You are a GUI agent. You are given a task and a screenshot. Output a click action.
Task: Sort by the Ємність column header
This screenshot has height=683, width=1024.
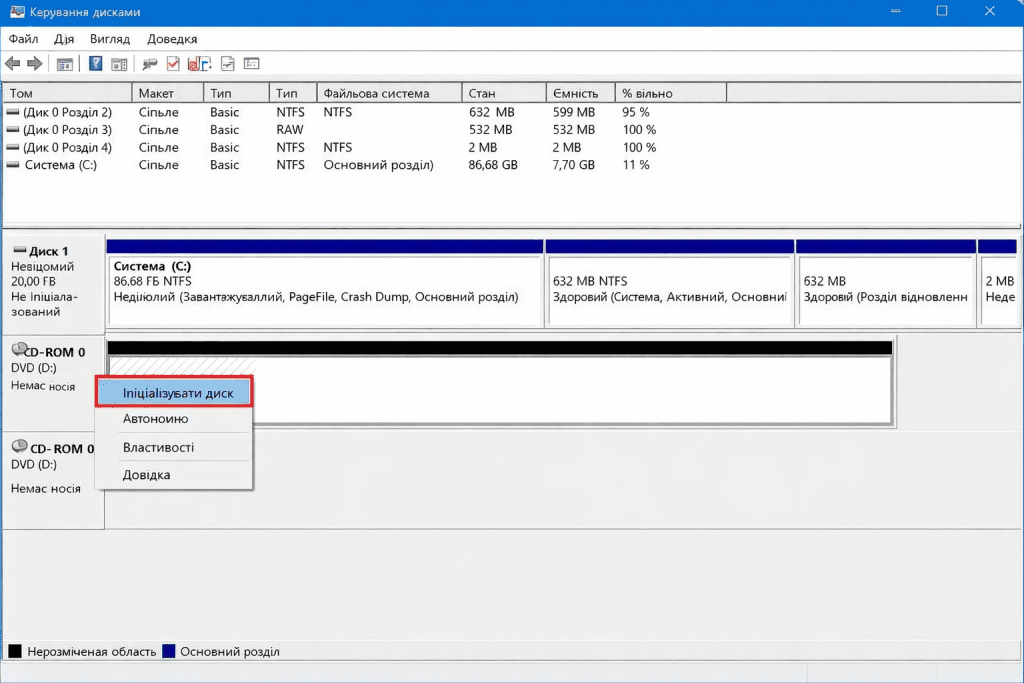coord(576,93)
